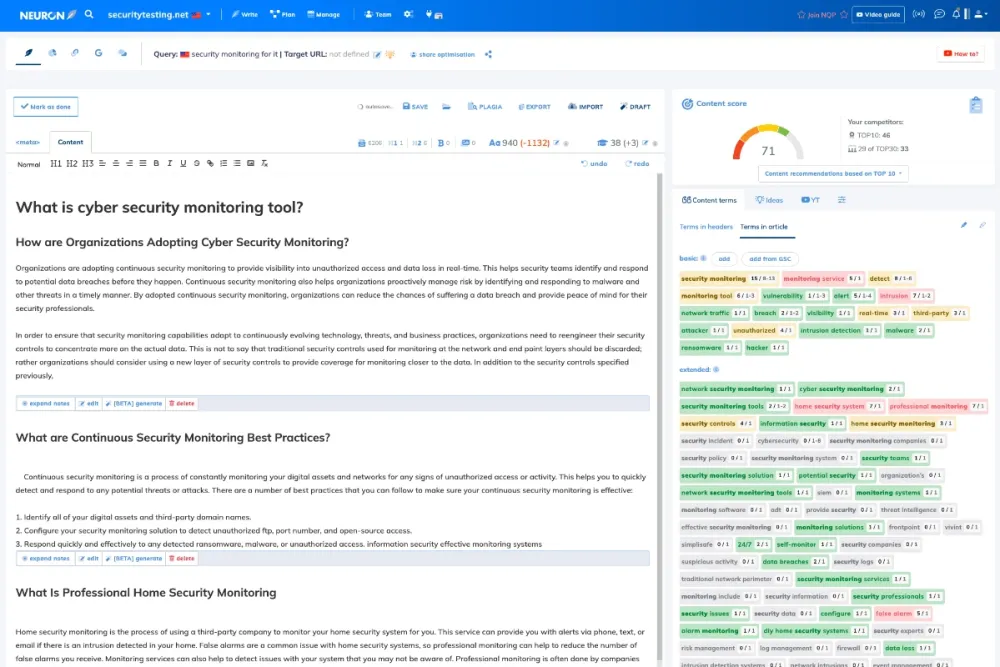Image resolution: width=1000 pixels, height=667 pixels.
Task: Click the 'security monitoring' term tag
Action: tap(729, 279)
